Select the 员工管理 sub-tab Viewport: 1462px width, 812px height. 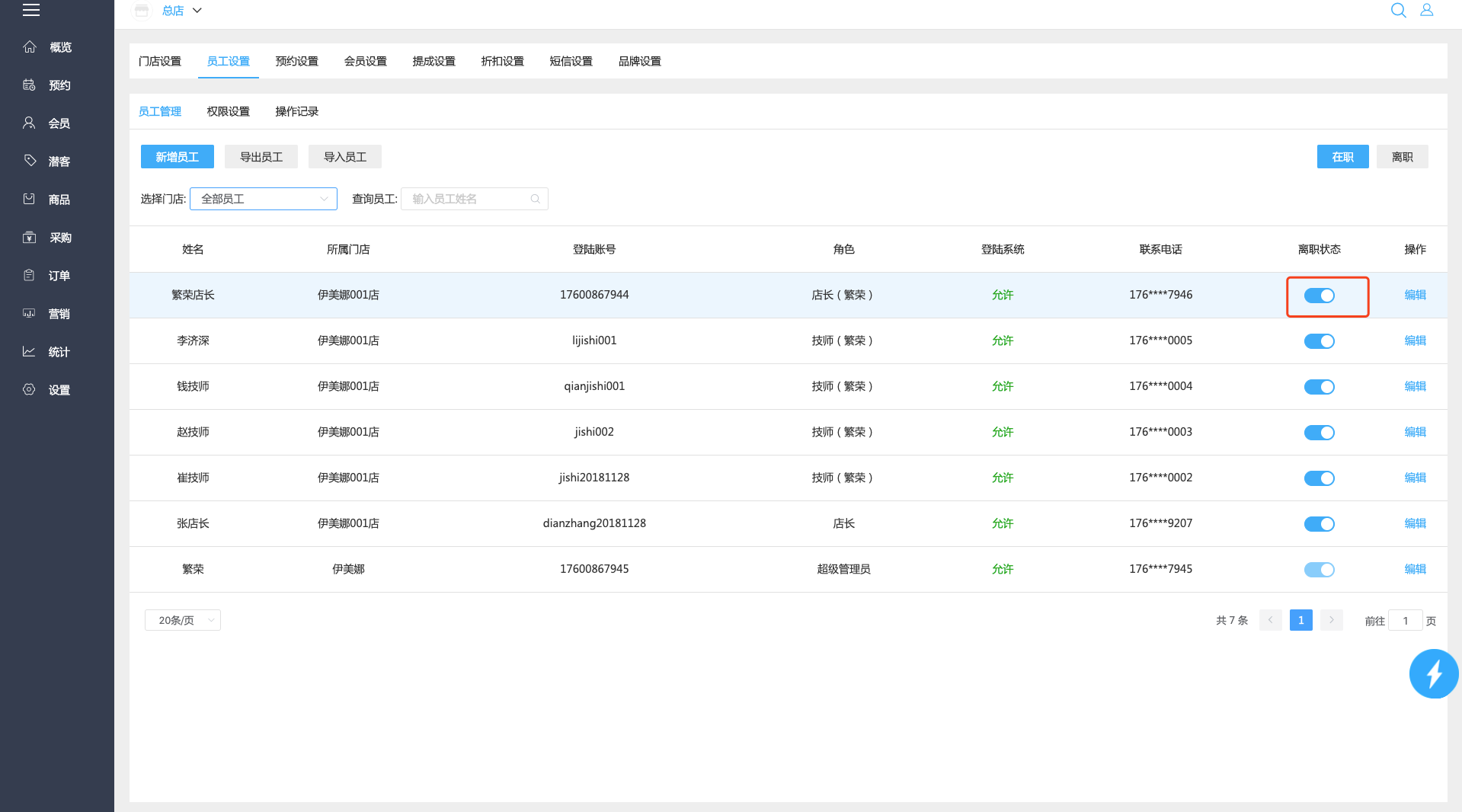point(160,111)
